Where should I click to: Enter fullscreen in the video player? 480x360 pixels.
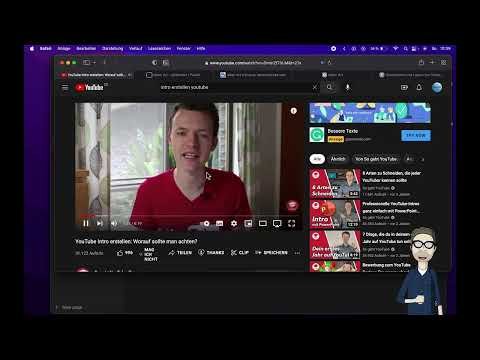[291, 223]
